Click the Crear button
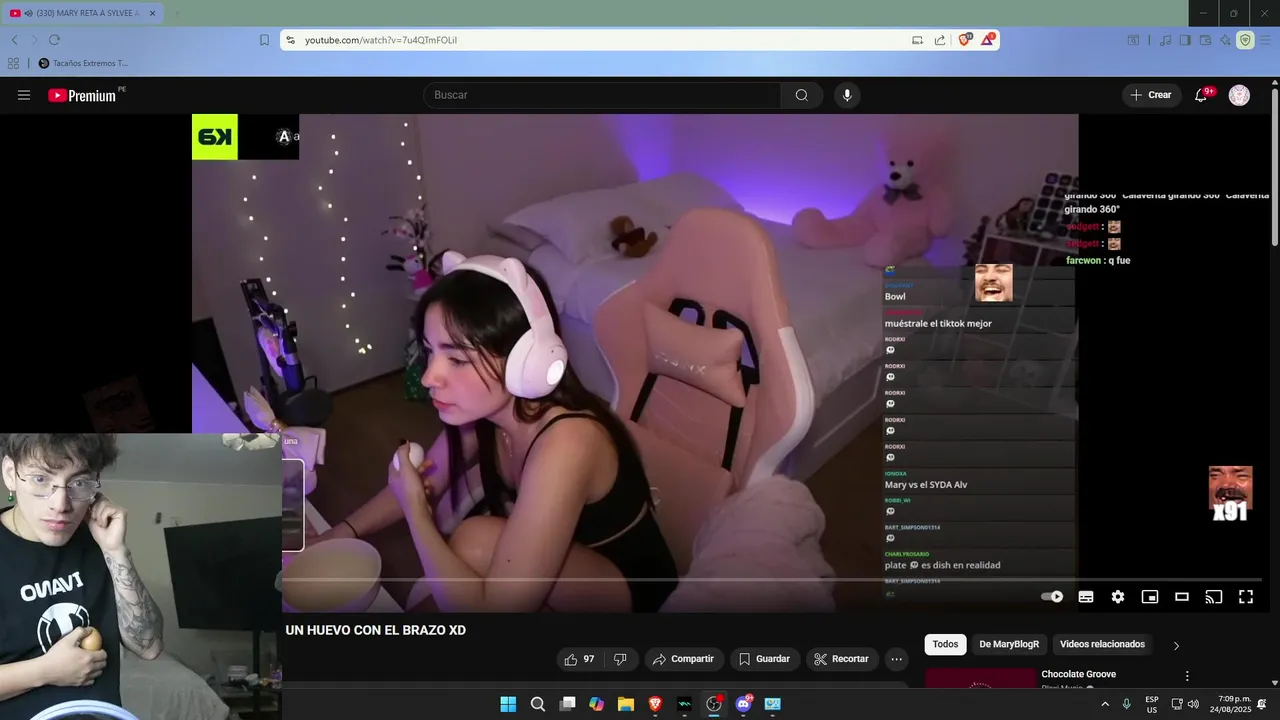 click(1151, 95)
